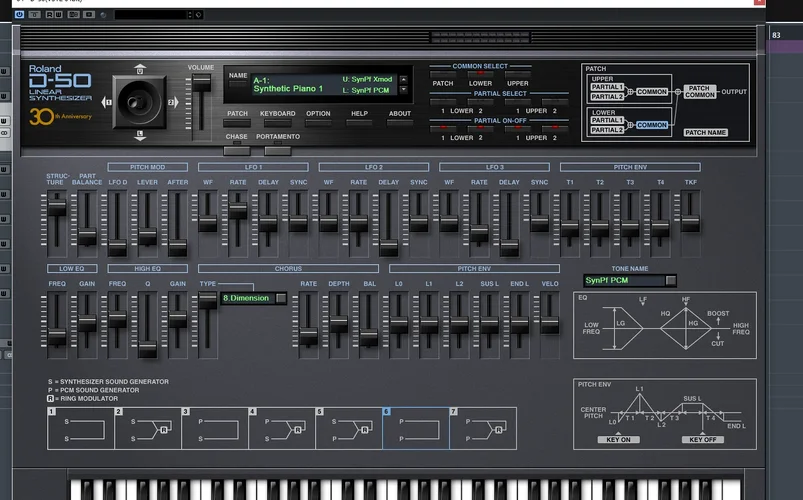Open the PATCH menu button

pyautogui.click(x=237, y=123)
